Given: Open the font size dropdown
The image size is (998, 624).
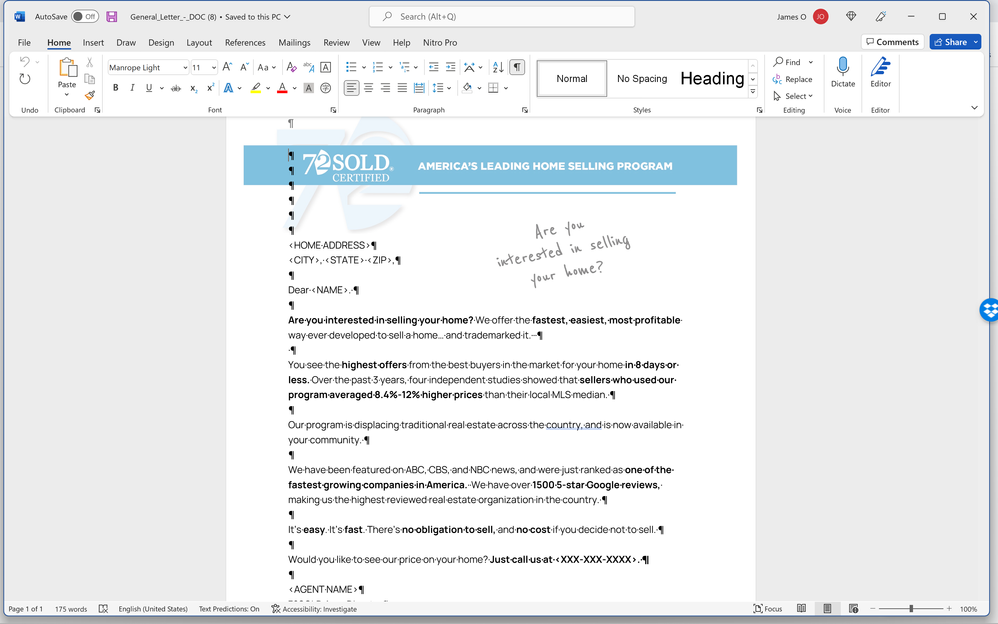Looking at the screenshot, I should [x=215, y=67].
